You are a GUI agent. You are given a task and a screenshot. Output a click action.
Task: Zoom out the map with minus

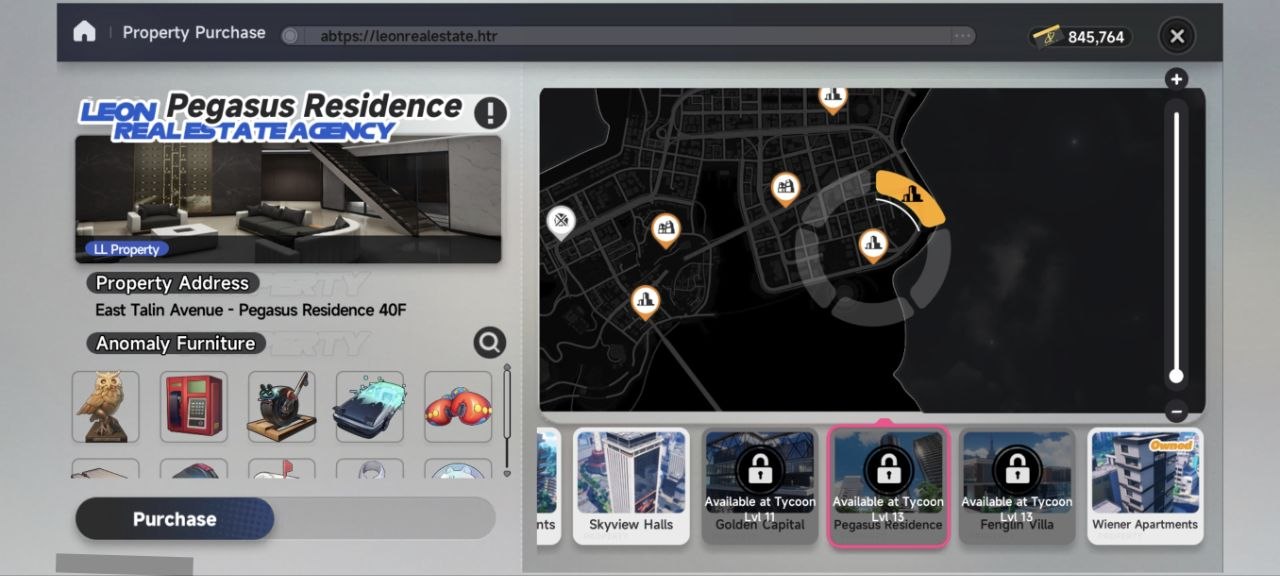pos(1176,411)
